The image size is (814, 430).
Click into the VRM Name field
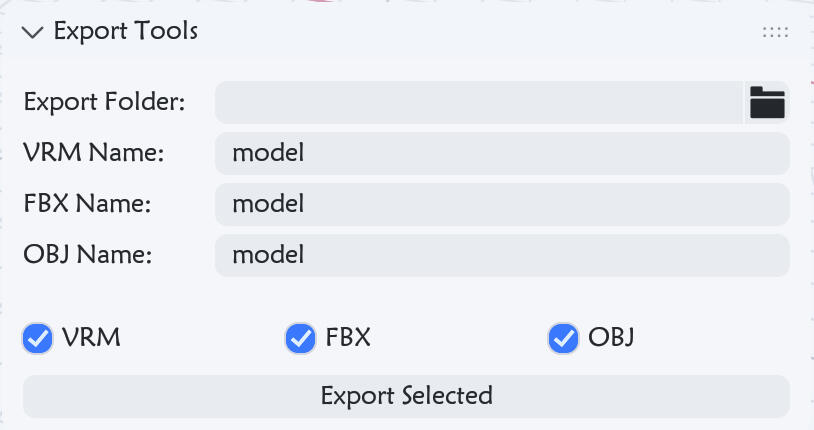[x=502, y=153]
